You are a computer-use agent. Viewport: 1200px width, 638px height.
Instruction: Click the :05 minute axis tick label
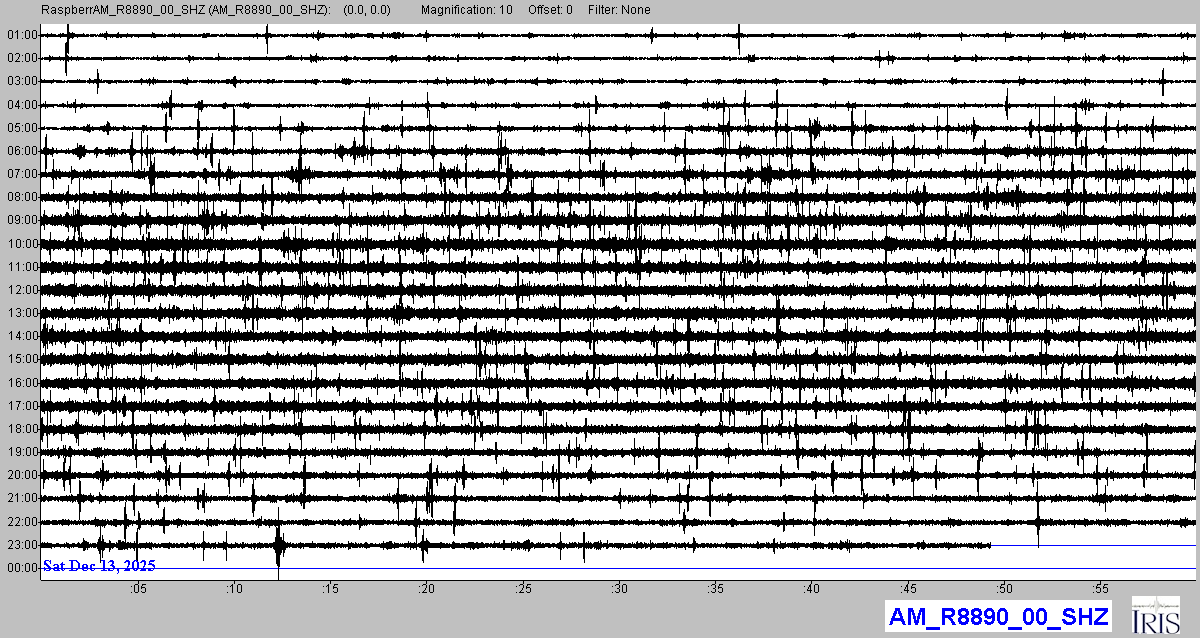138,588
